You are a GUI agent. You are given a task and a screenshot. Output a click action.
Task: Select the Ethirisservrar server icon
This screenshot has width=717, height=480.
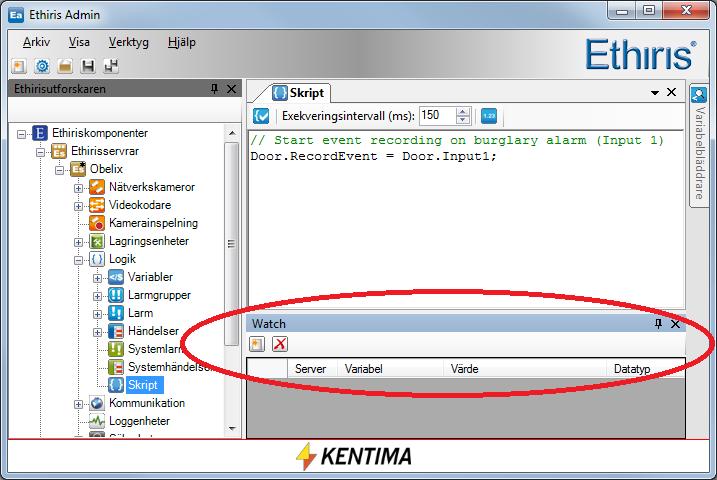[x=59, y=151]
